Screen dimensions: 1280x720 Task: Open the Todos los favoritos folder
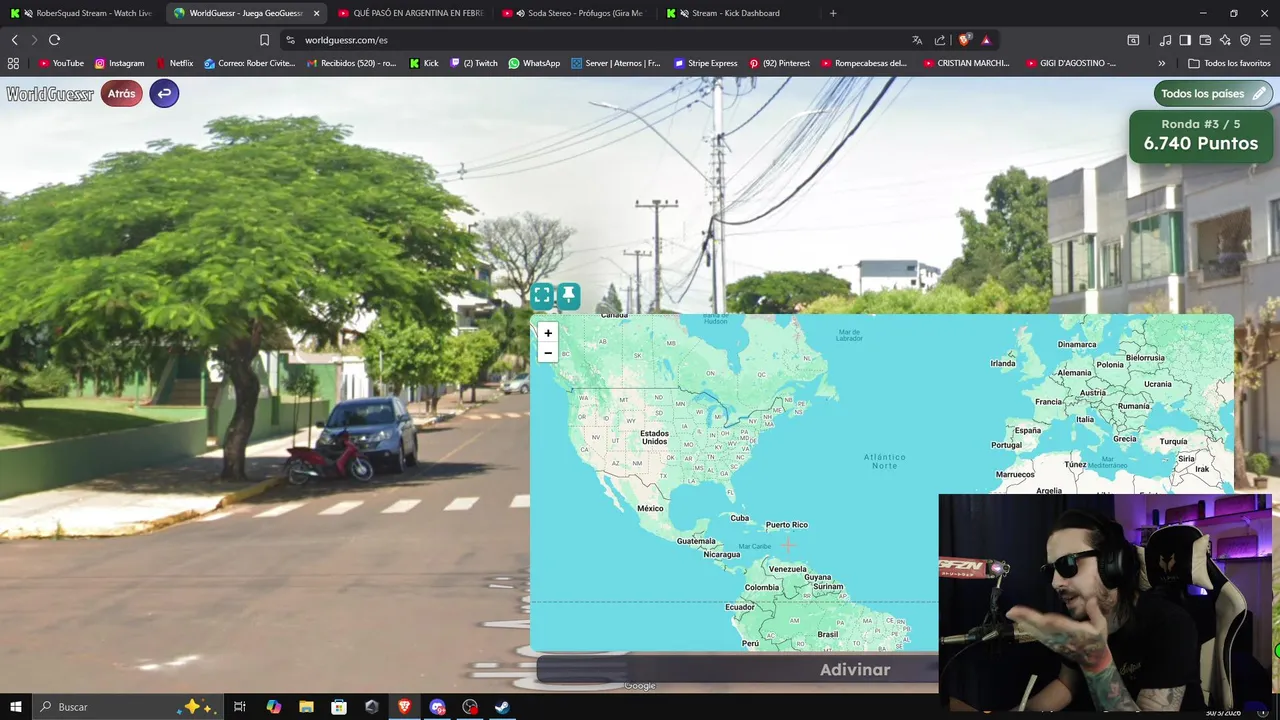1229,63
